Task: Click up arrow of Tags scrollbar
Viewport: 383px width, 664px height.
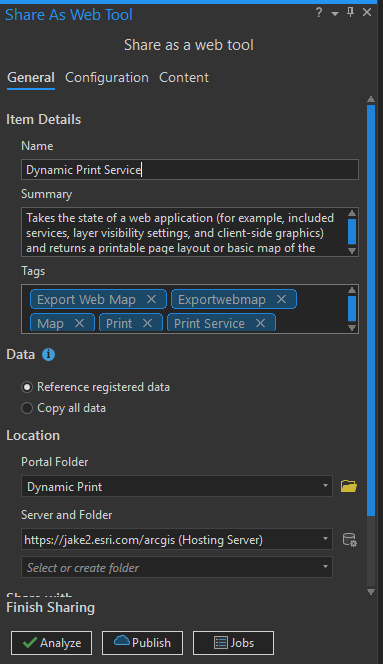Action: pos(352,290)
